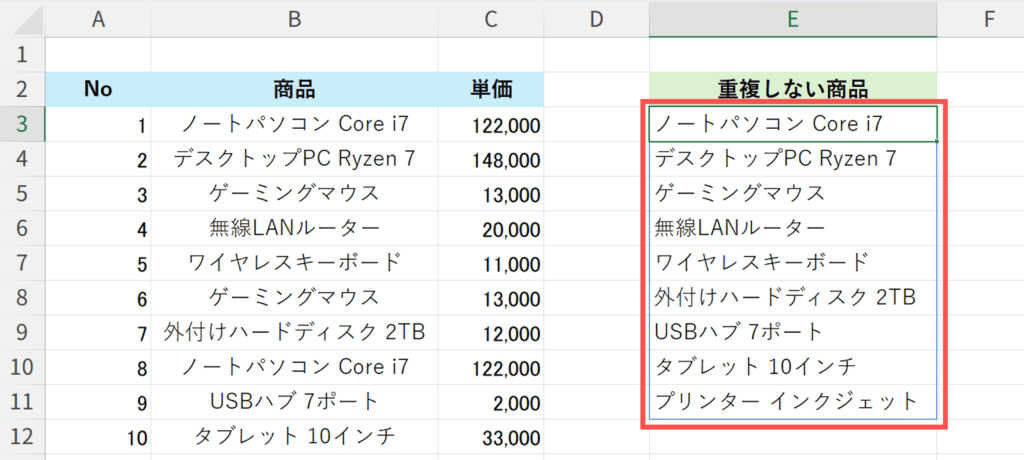The image size is (1024, 460).
Task: Select ワイヤレスキーボード in column B
Action: click(294, 263)
